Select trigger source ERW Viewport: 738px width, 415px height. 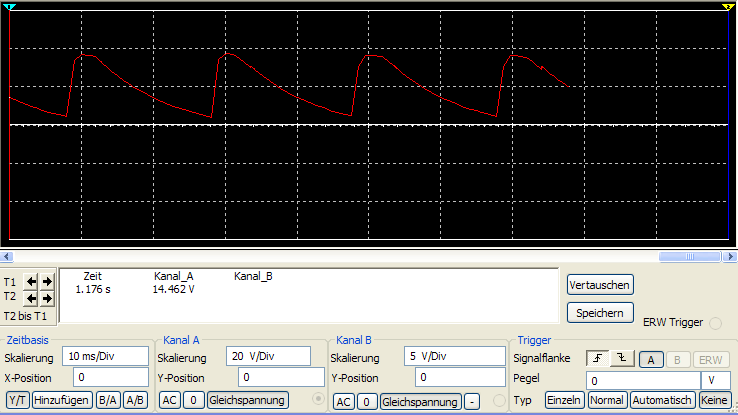click(x=710, y=360)
